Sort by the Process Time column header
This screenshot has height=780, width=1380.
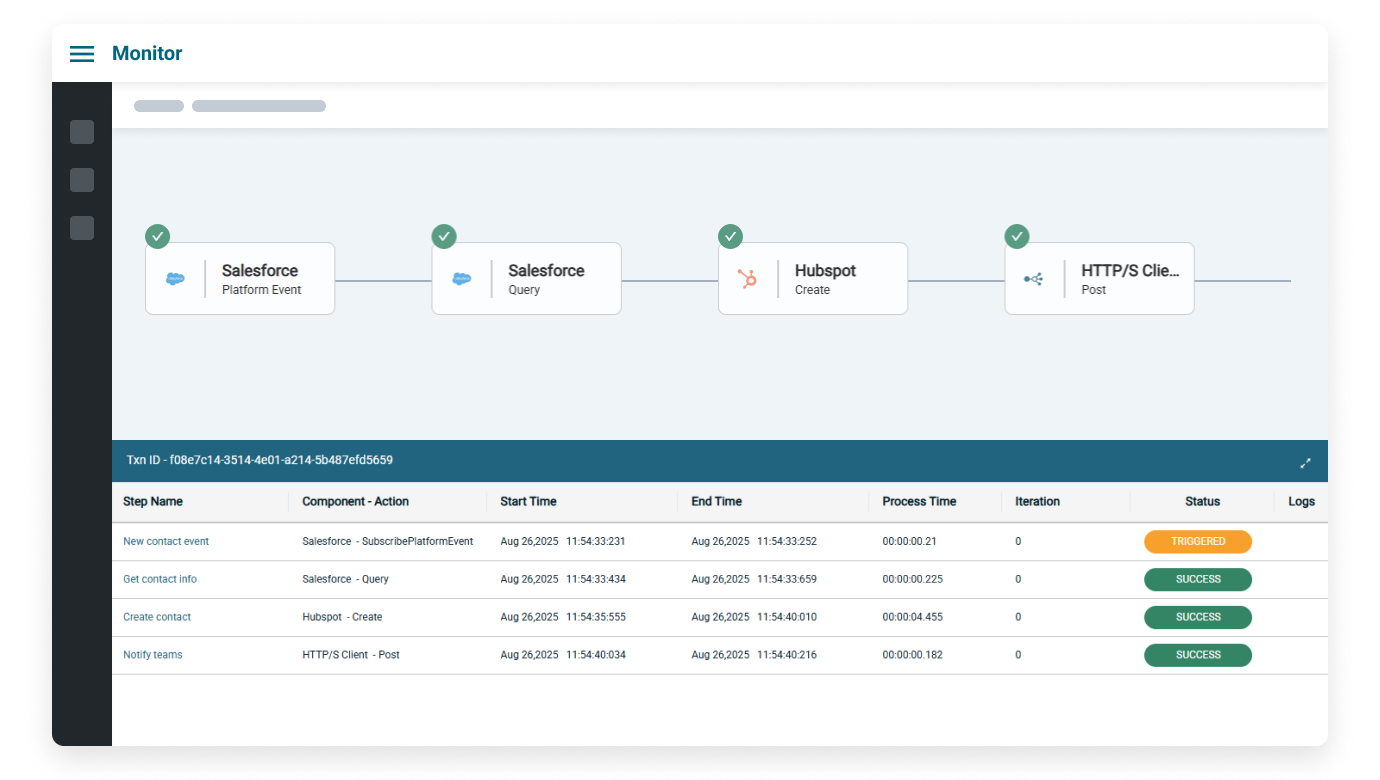[x=918, y=502]
